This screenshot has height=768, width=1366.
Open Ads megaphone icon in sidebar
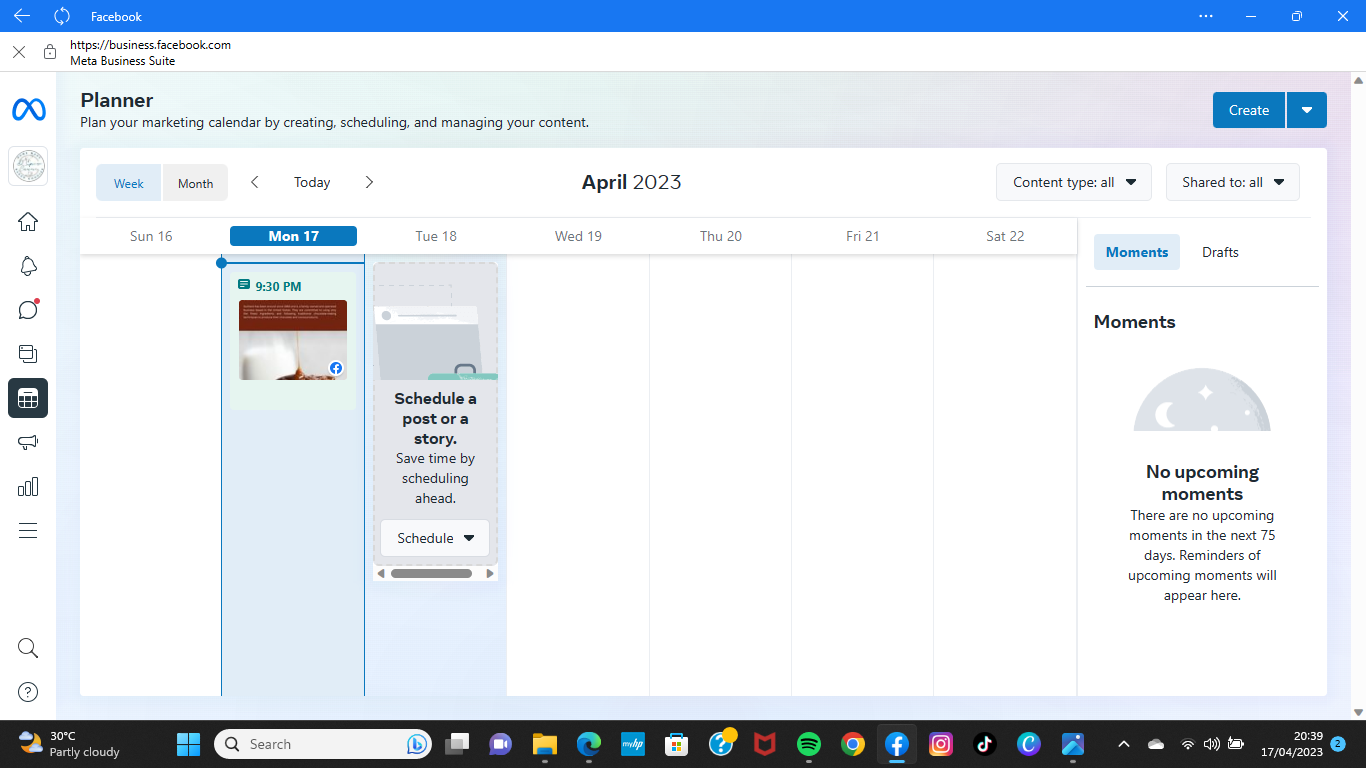pos(28,442)
